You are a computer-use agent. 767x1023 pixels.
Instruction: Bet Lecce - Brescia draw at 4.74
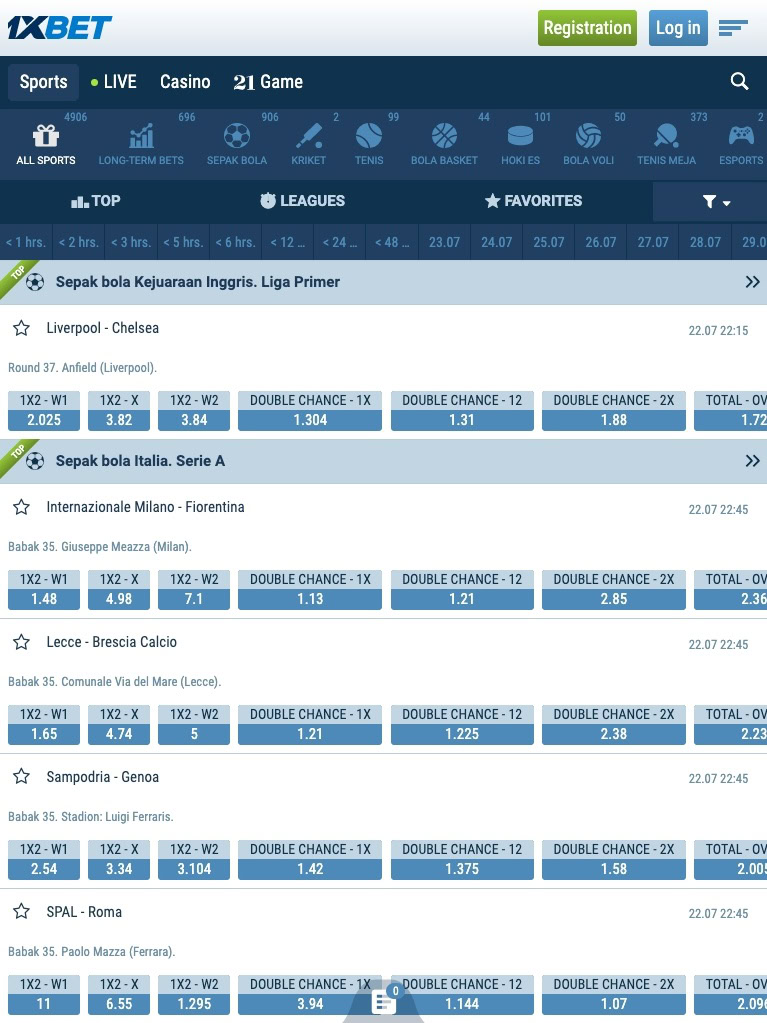pyautogui.click(x=119, y=725)
